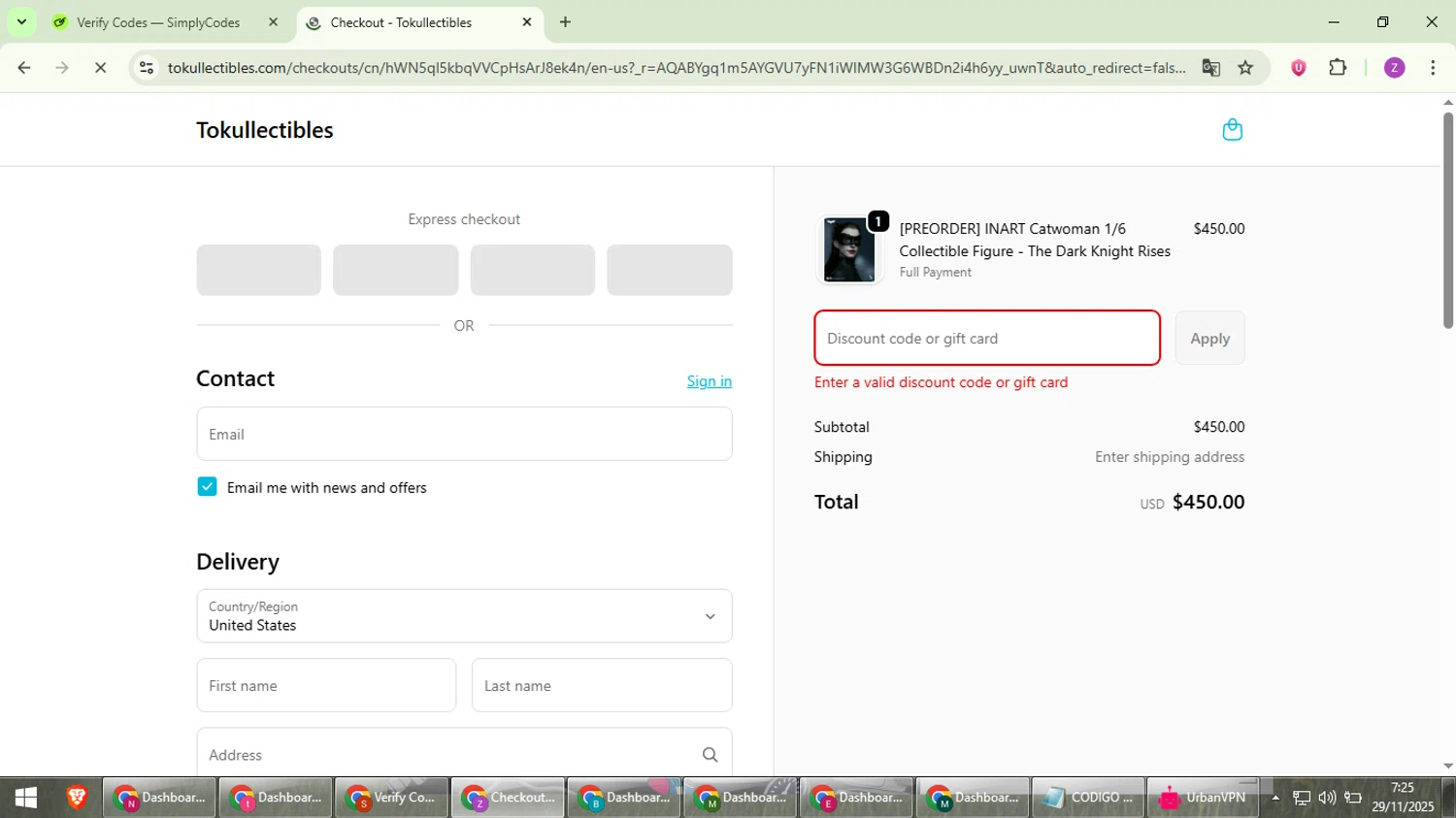Viewport: 1456px width, 818px height.
Task: Stop loading the page
Action: 100,68
